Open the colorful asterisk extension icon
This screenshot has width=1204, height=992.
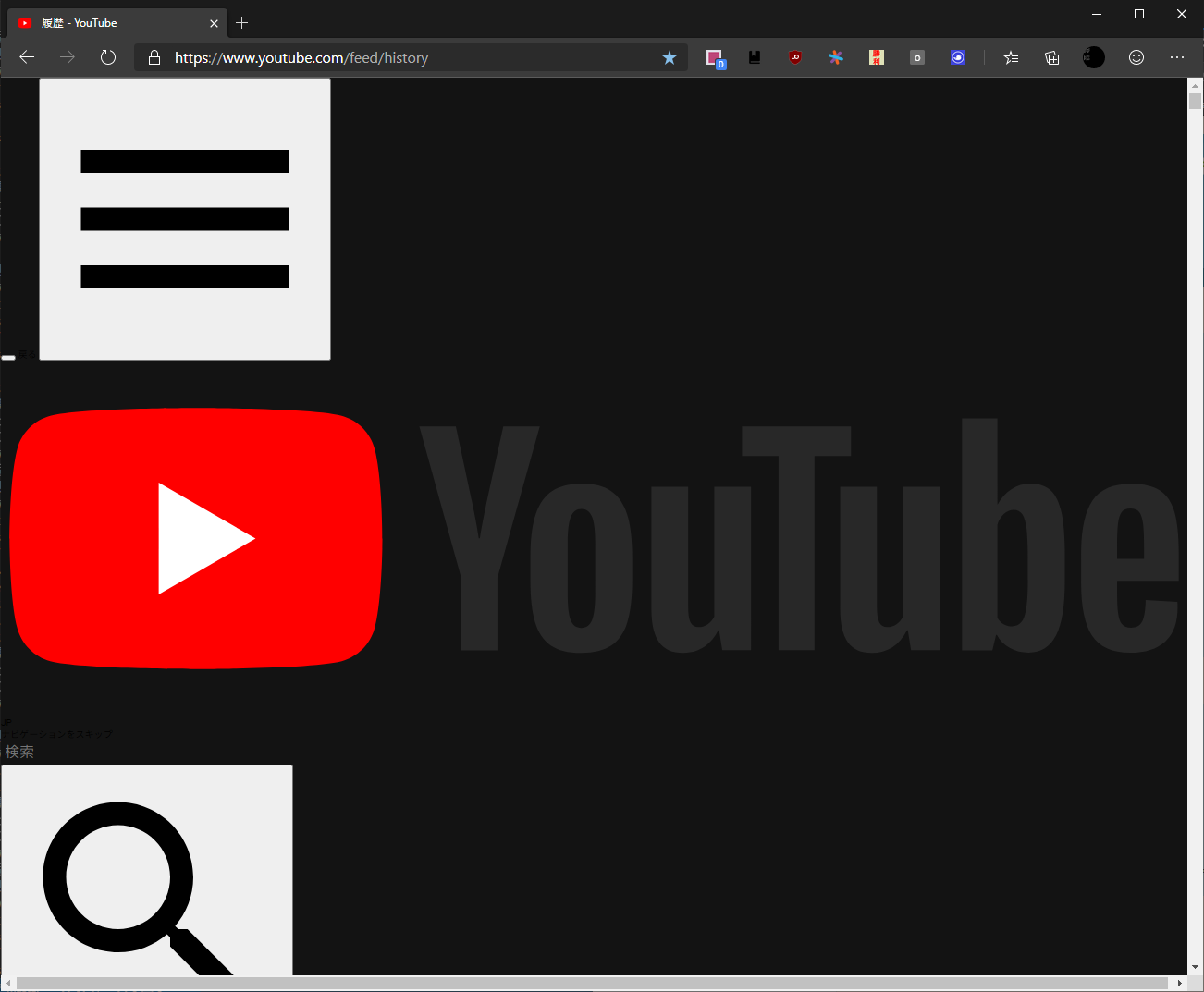point(836,57)
